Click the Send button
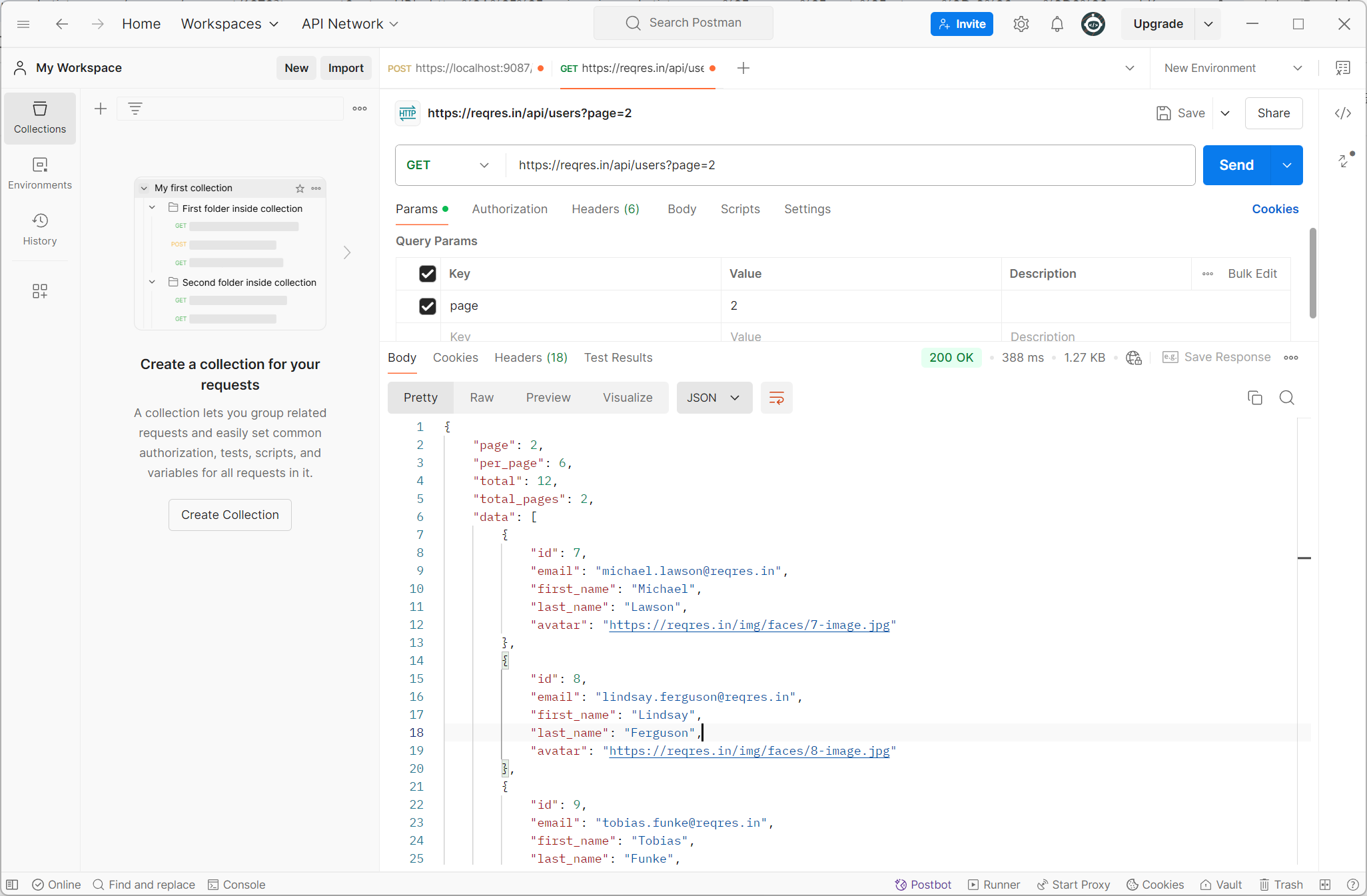 click(1236, 165)
